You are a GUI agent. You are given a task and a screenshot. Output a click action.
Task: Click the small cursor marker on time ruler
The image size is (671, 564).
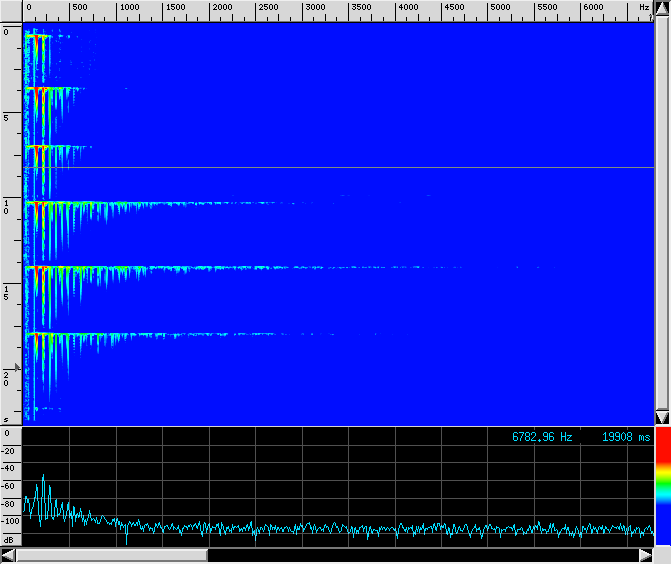pos(17,367)
